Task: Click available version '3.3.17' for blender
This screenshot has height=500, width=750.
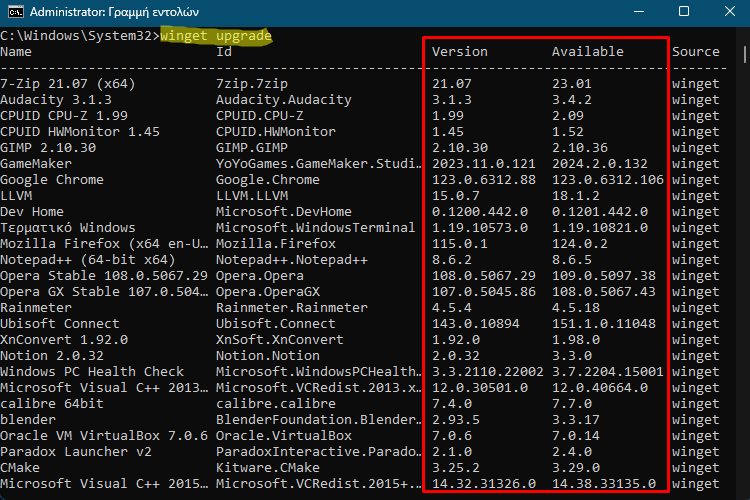Action: (x=576, y=420)
